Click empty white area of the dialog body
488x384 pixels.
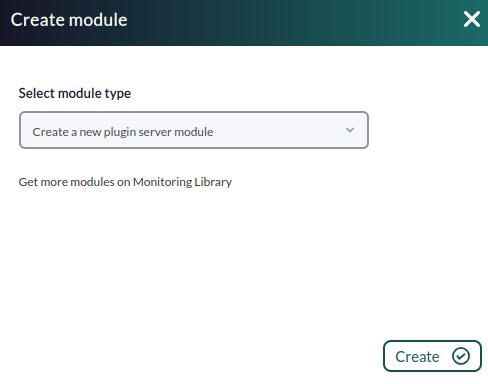233,267
